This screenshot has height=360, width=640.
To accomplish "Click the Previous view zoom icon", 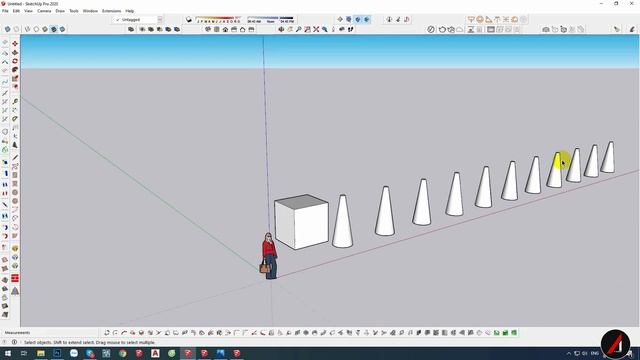I will pos(324,29).
